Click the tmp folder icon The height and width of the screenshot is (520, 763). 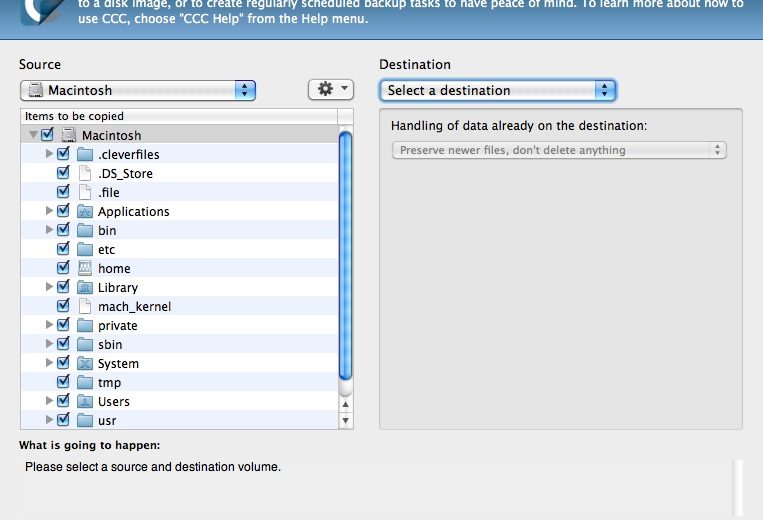(x=85, y=382)
